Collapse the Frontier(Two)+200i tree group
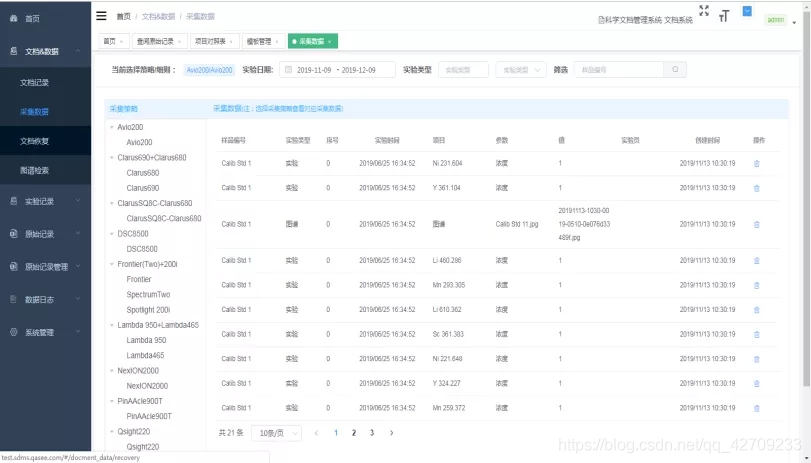811x463 pixels. [x=112, y=264]
